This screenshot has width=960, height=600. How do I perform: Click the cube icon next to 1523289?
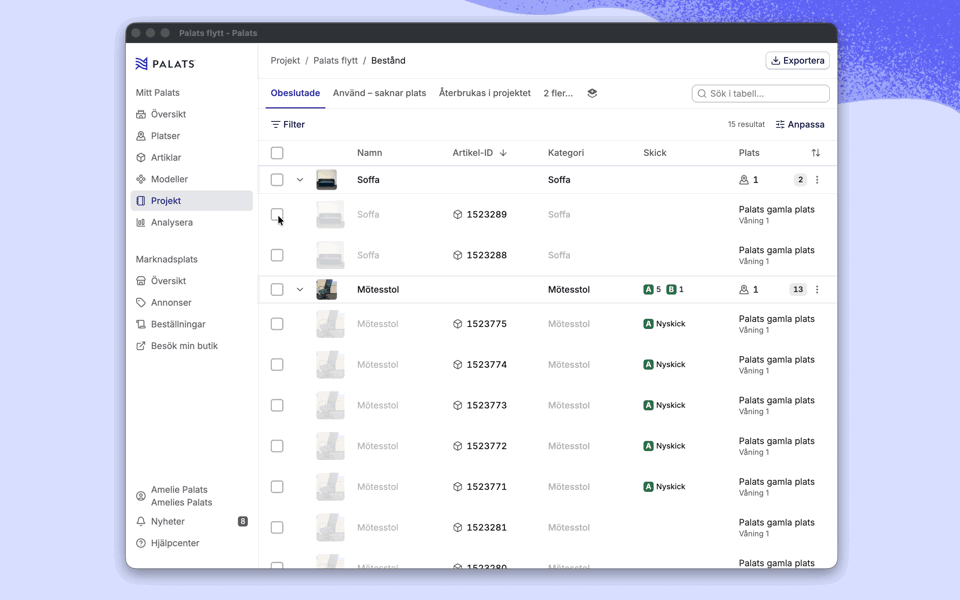point(457,214)
